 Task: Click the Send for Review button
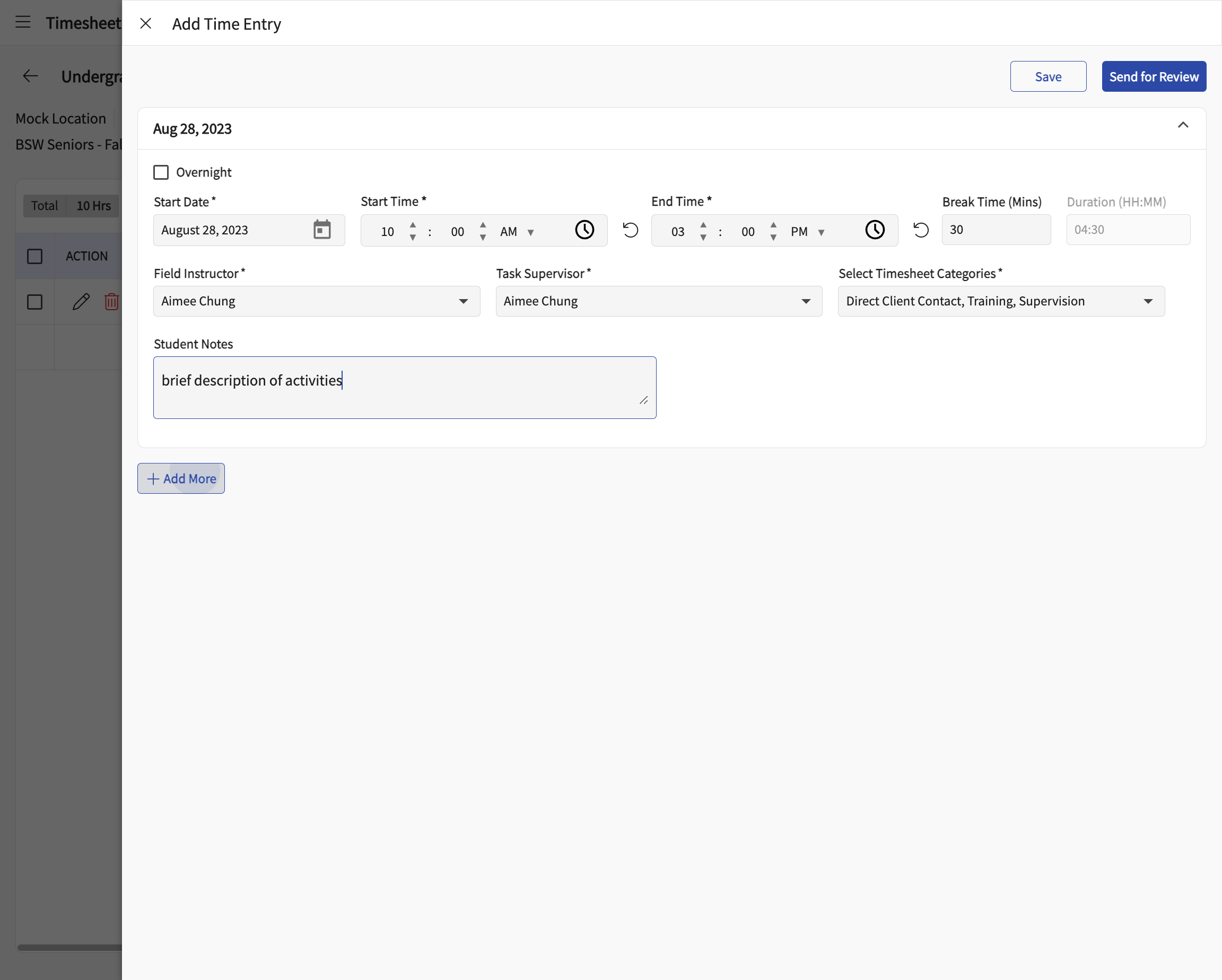click(1154, 76)
